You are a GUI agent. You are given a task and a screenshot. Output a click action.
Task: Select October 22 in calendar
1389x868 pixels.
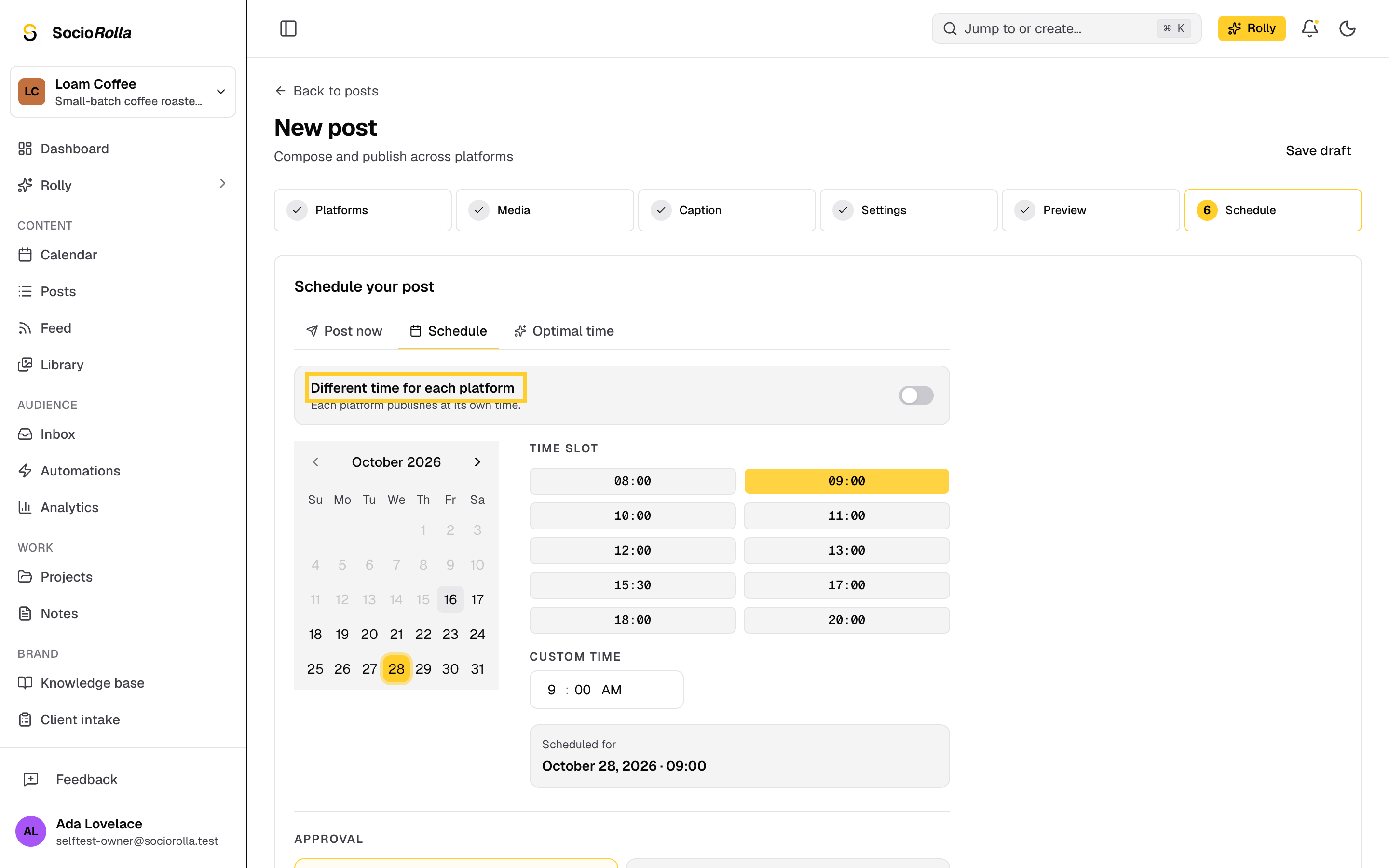point(423,634)
